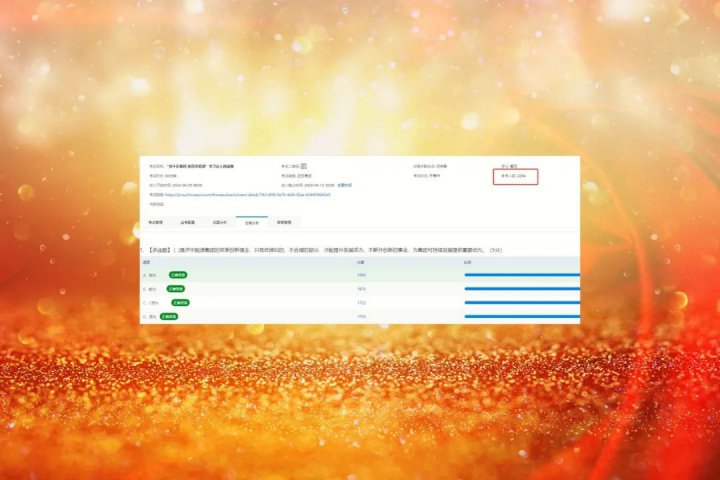This screenshot has height=480, width=720.
Task: Click the green correct-answer badge for option D
Action: point(166,316)
